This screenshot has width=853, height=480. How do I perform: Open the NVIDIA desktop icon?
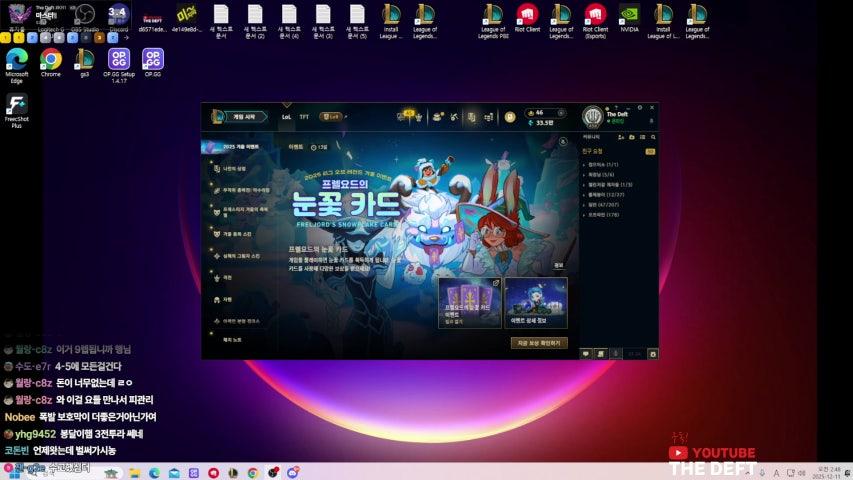(629, 18)
